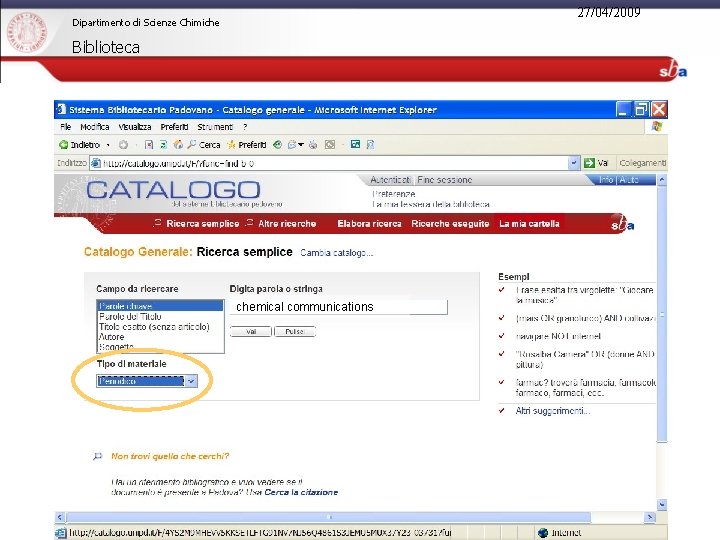Click the blue picture toolbar icon
The image size is (720, 540).
(x=355, y=144)
